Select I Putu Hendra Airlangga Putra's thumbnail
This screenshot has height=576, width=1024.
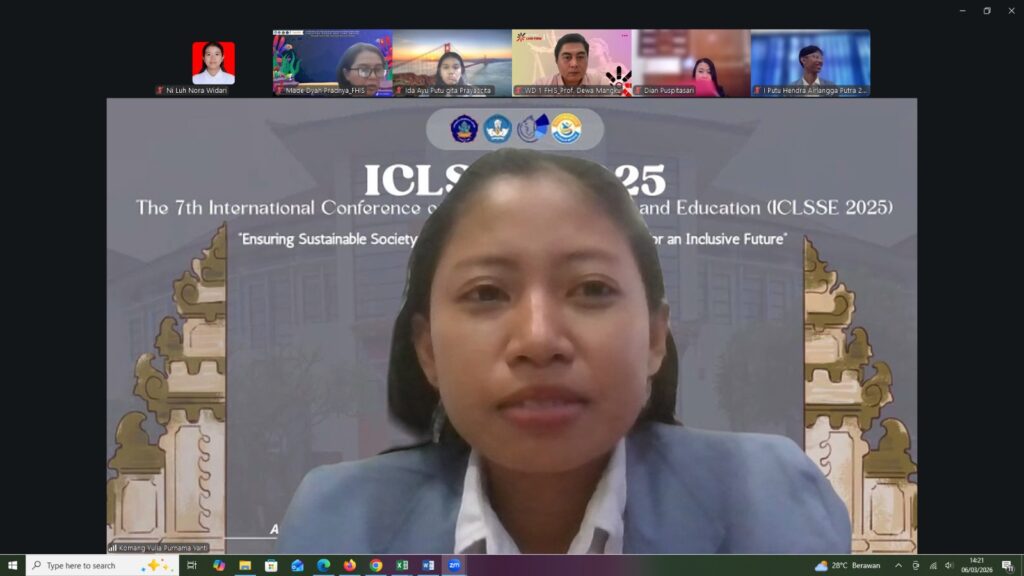click(810, 63)
